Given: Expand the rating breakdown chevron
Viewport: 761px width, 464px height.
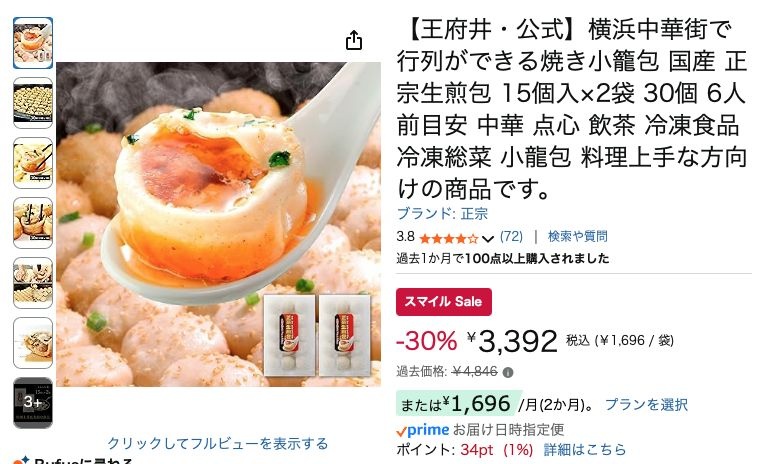Looking at the screenshot, I should coord(488,239).
